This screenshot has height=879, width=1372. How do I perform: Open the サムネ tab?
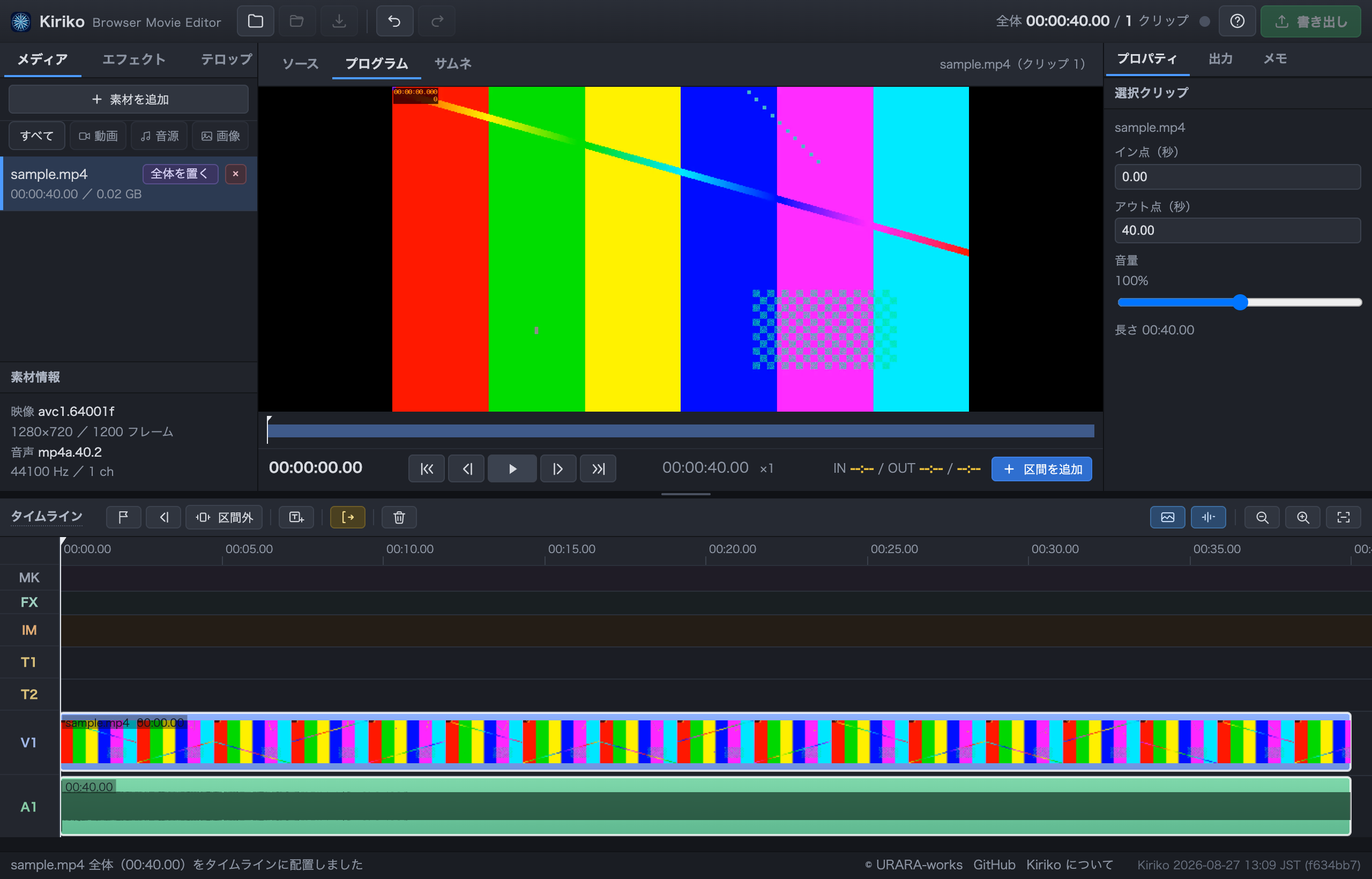(x=452, y=63)
